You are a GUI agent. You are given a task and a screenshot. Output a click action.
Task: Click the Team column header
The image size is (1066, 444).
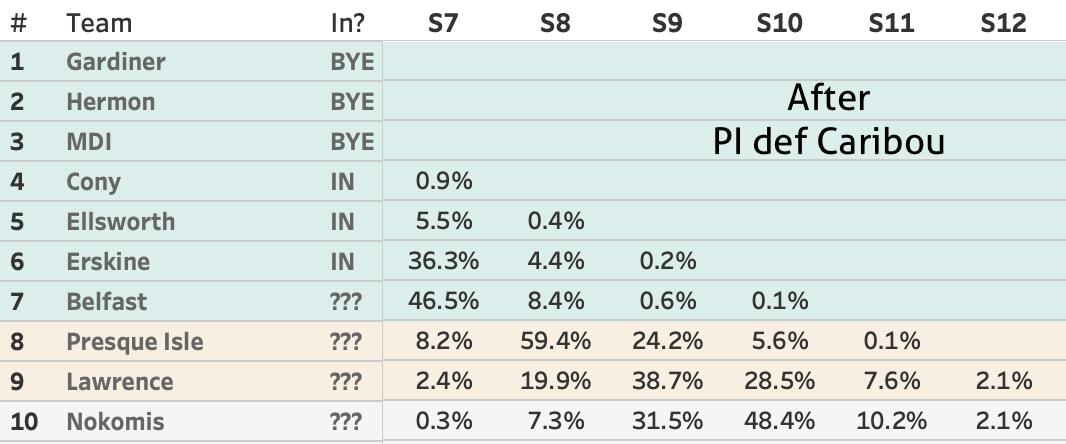pyautogui.click(x=99, y=22)
